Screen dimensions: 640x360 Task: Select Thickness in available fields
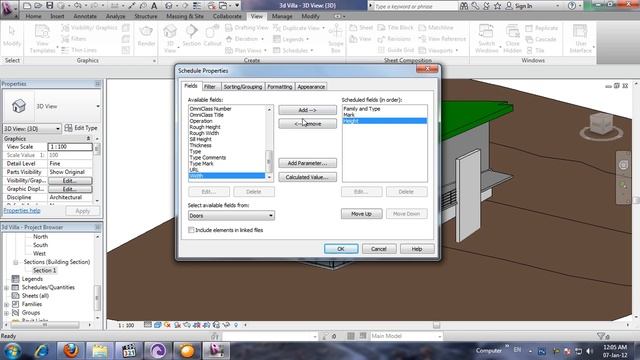[200, 145]
